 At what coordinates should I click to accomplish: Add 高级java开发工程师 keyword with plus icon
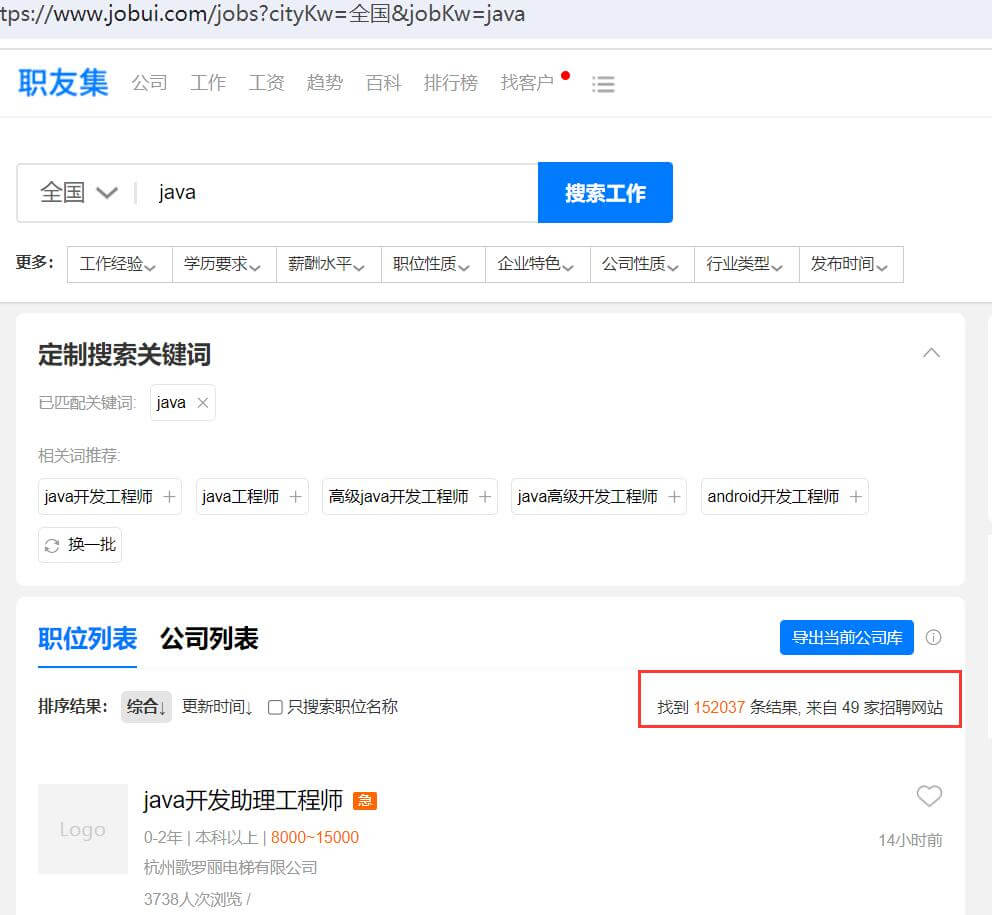pos(485,497)
